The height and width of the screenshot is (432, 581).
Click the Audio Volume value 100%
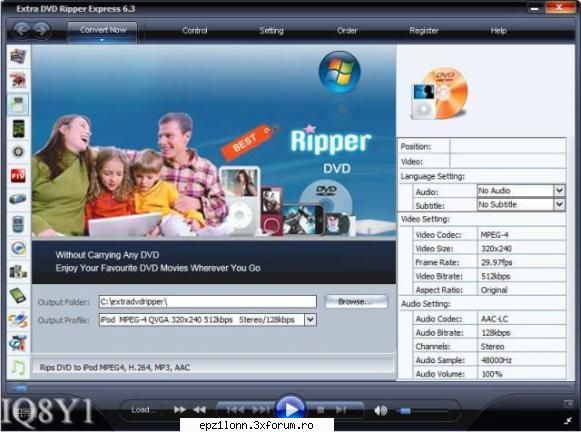point(492,374)
